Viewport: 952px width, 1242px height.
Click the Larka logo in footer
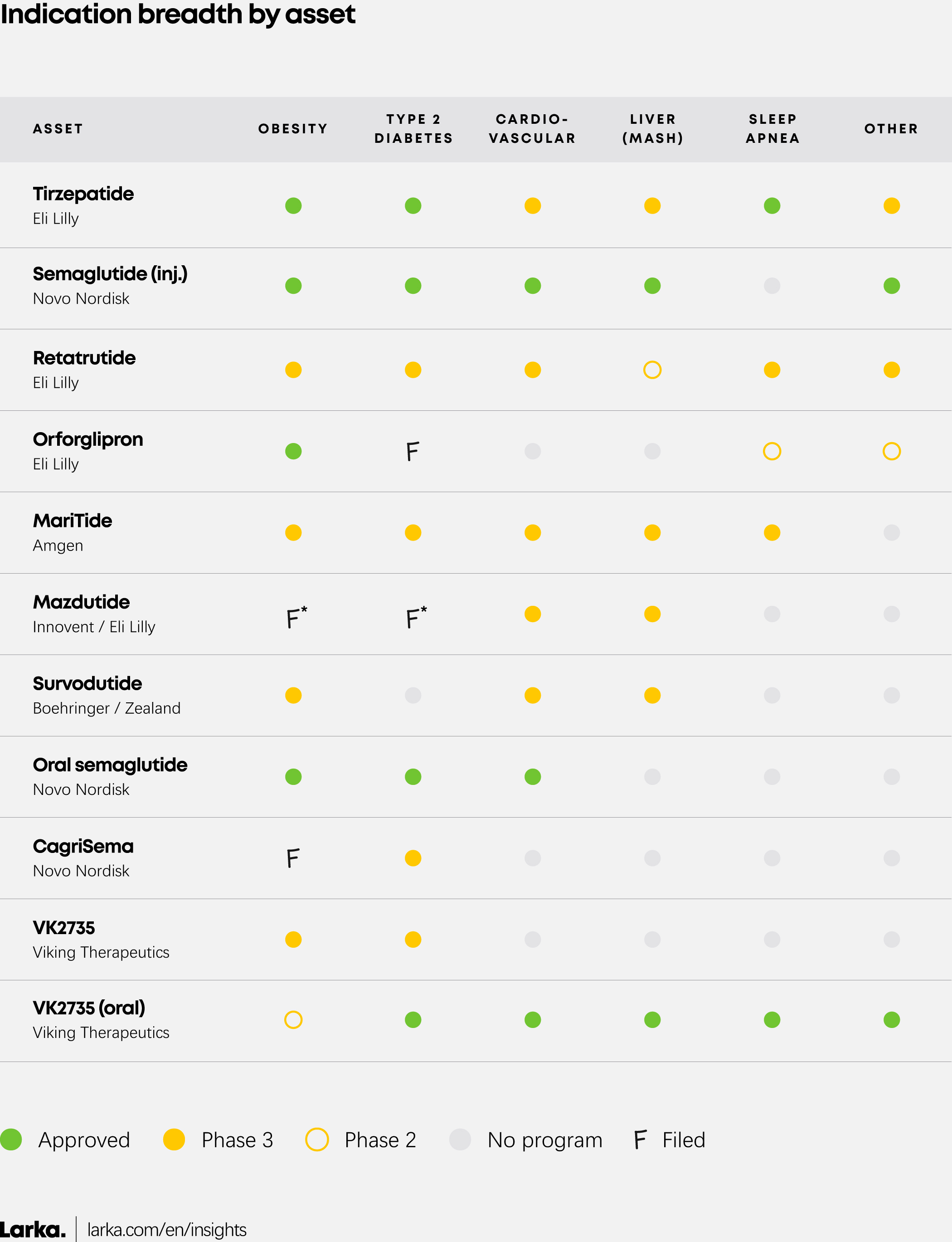click(32, 1229)
